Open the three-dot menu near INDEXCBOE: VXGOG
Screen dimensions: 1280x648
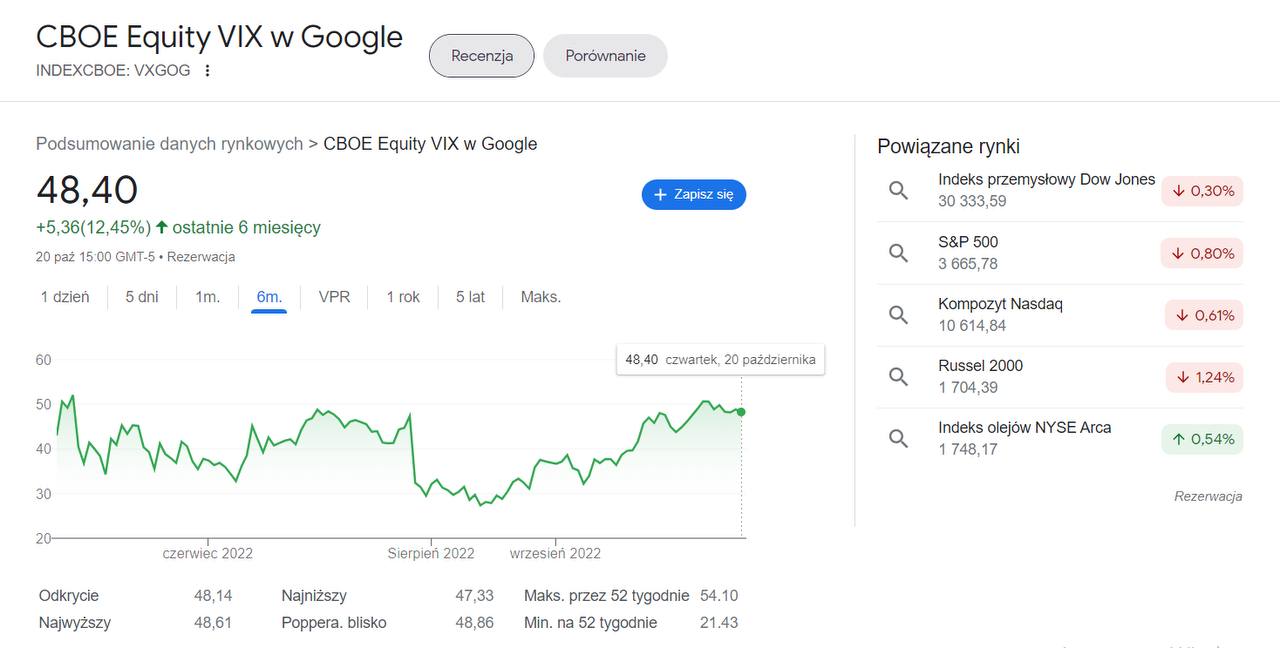(207, 71)
